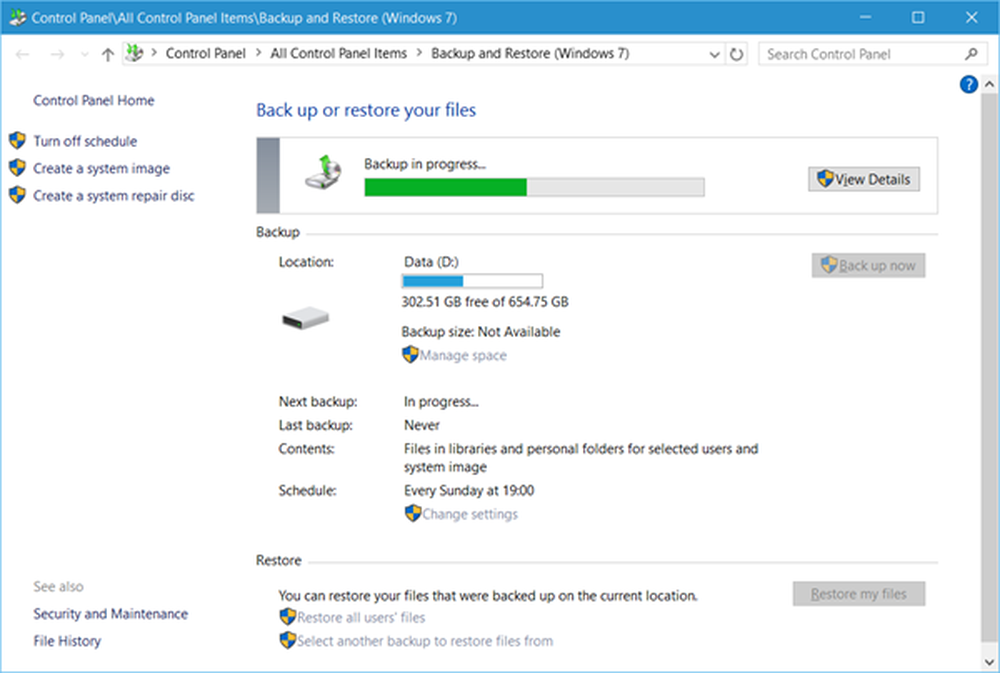Viewport: 1000px width, 673px height.
Task: Click Change settings link
Action: 469,514
